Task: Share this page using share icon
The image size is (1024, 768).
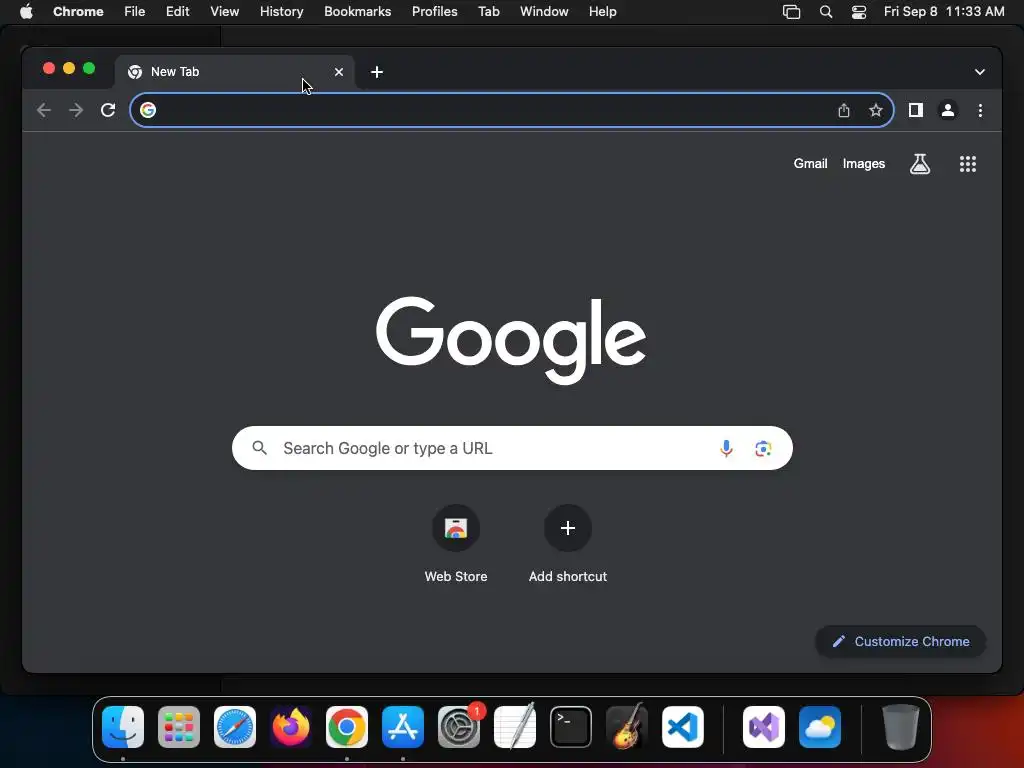Action: tap(844, 110)
